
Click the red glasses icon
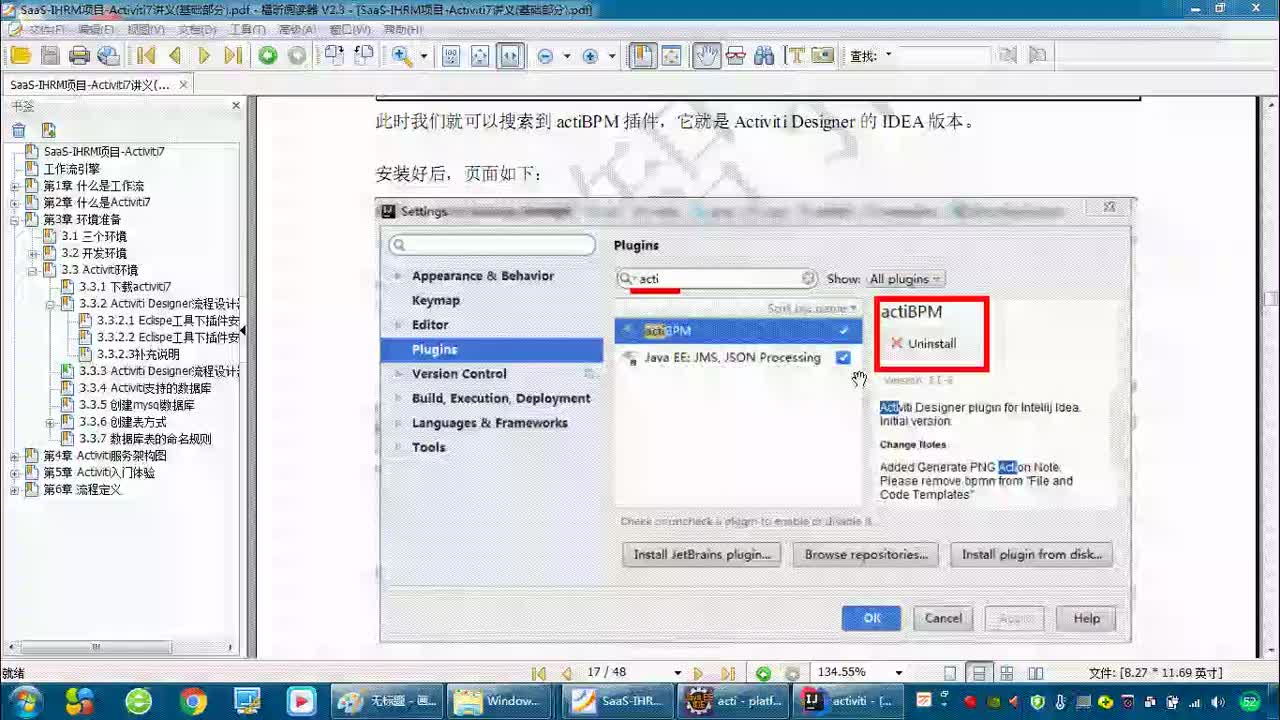point(736,56)
